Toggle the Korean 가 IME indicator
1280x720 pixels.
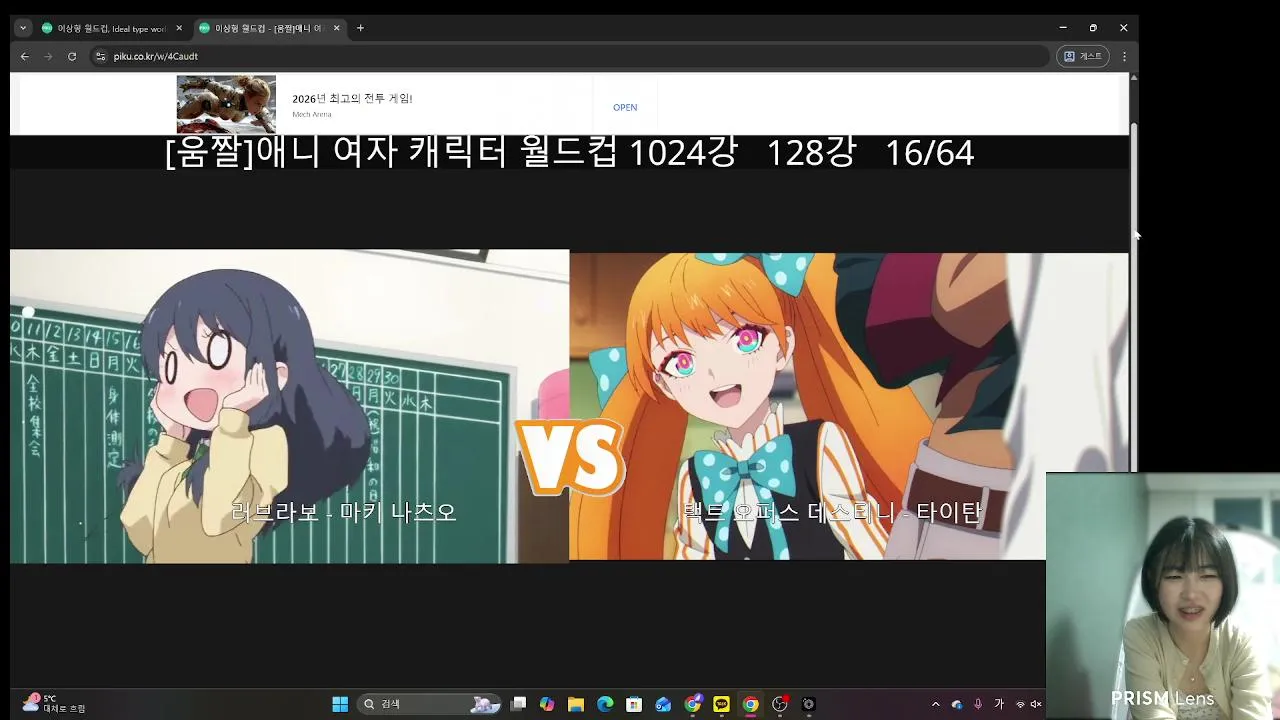[x=999, y=704]
